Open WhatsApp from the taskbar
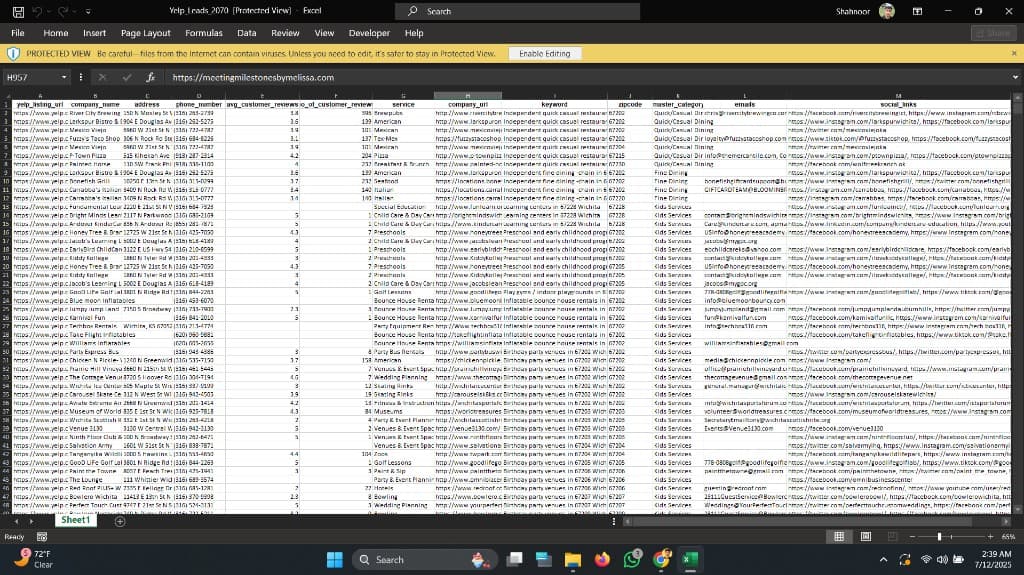 632,559
